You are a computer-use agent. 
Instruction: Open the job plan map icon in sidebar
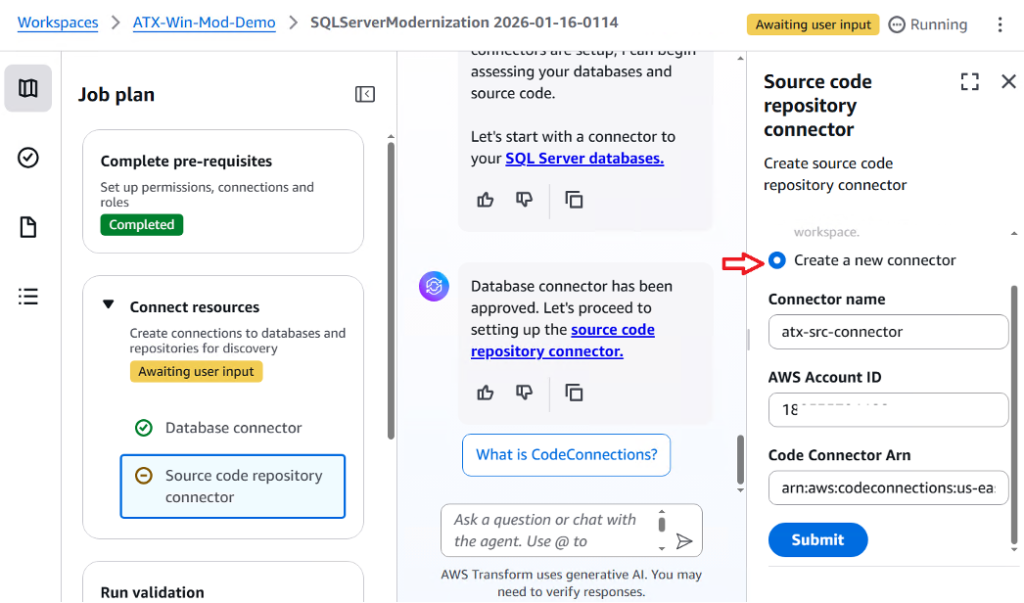(x=28, y=89)
